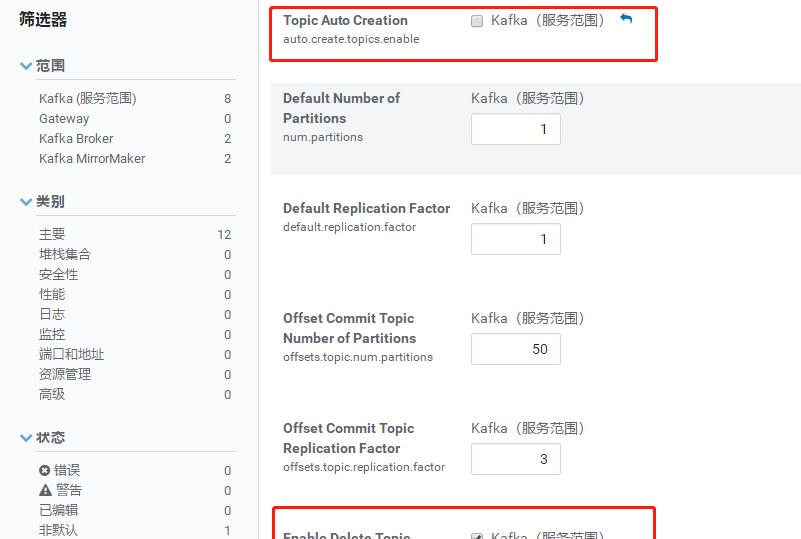Select the 资源管理 category filter

[65, 374]
